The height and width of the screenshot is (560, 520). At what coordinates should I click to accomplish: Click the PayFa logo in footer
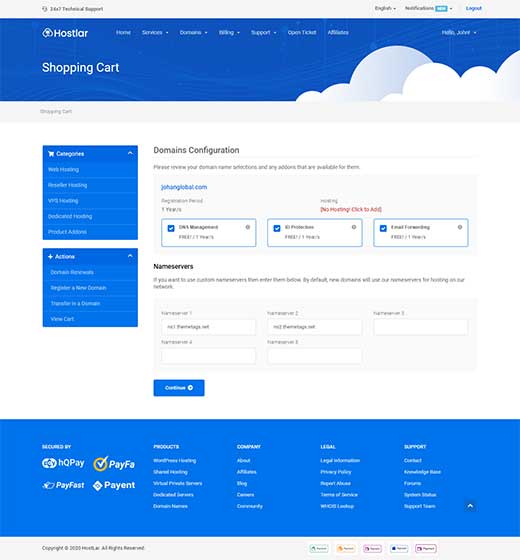tap(114, 464)
